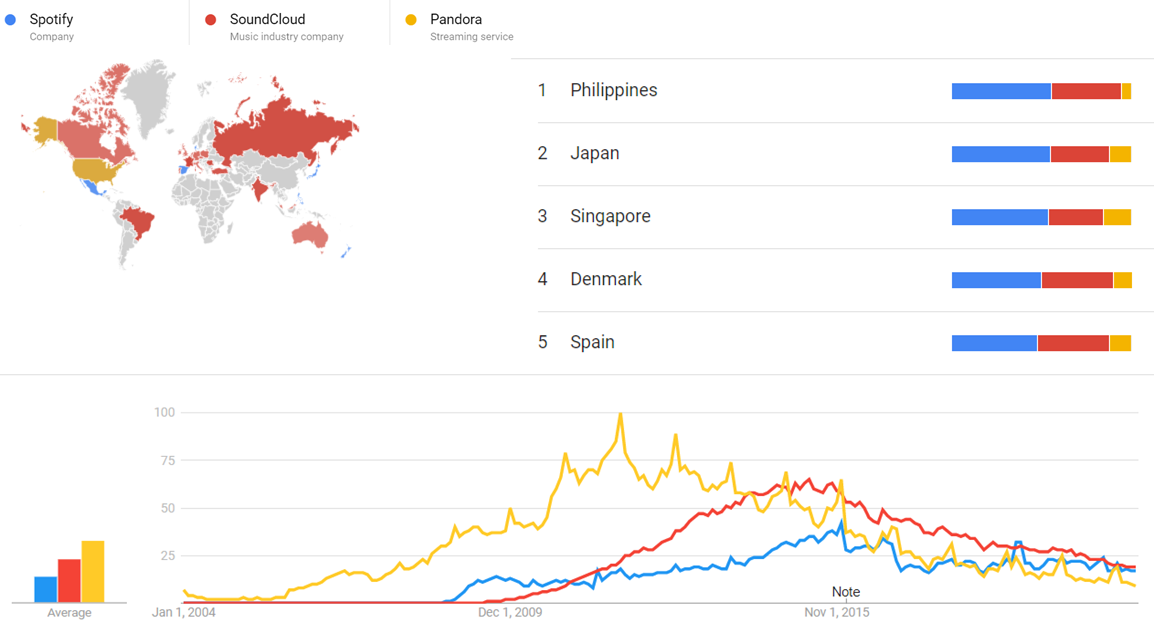Select the Pandora streaming service term
The height and width of the screenshot is (642, 1158).
tap(456, 19)
